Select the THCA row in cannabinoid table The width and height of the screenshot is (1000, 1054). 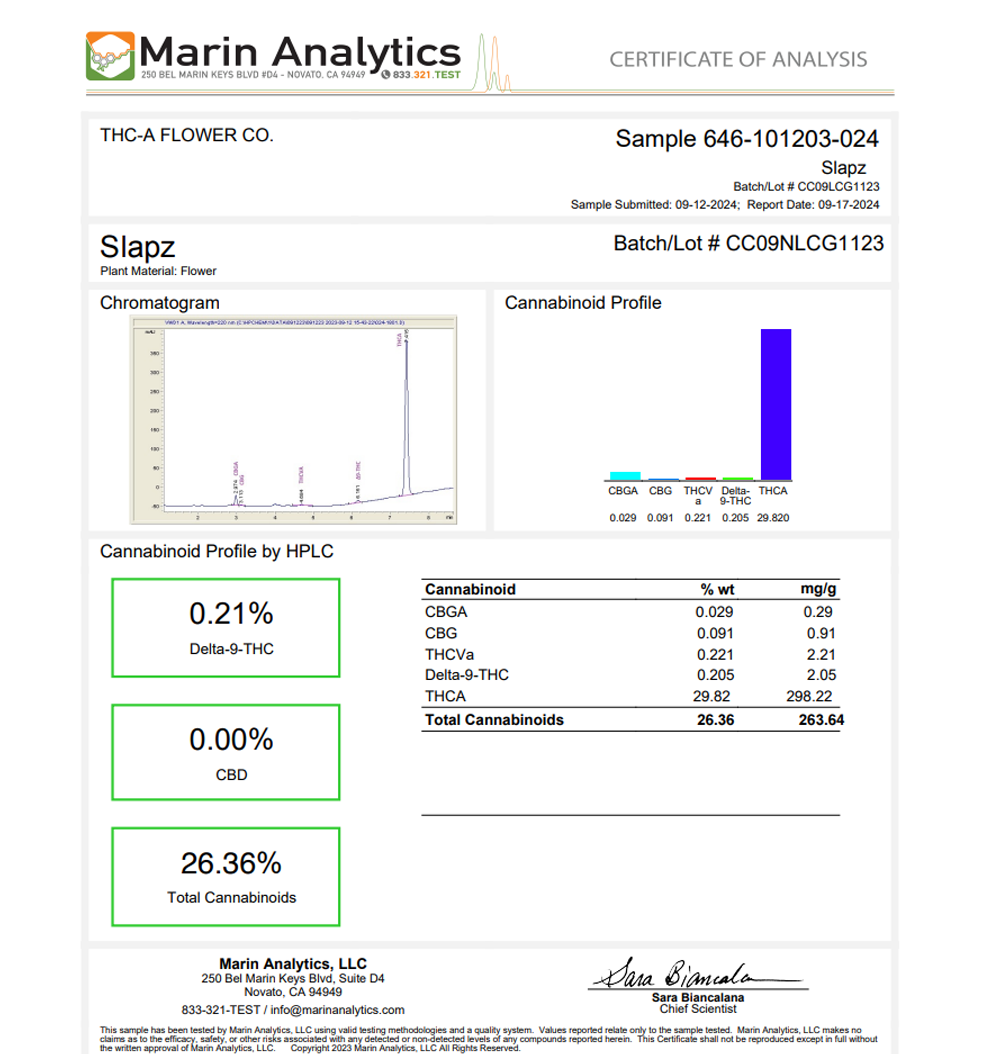click(x=630, y=696)
